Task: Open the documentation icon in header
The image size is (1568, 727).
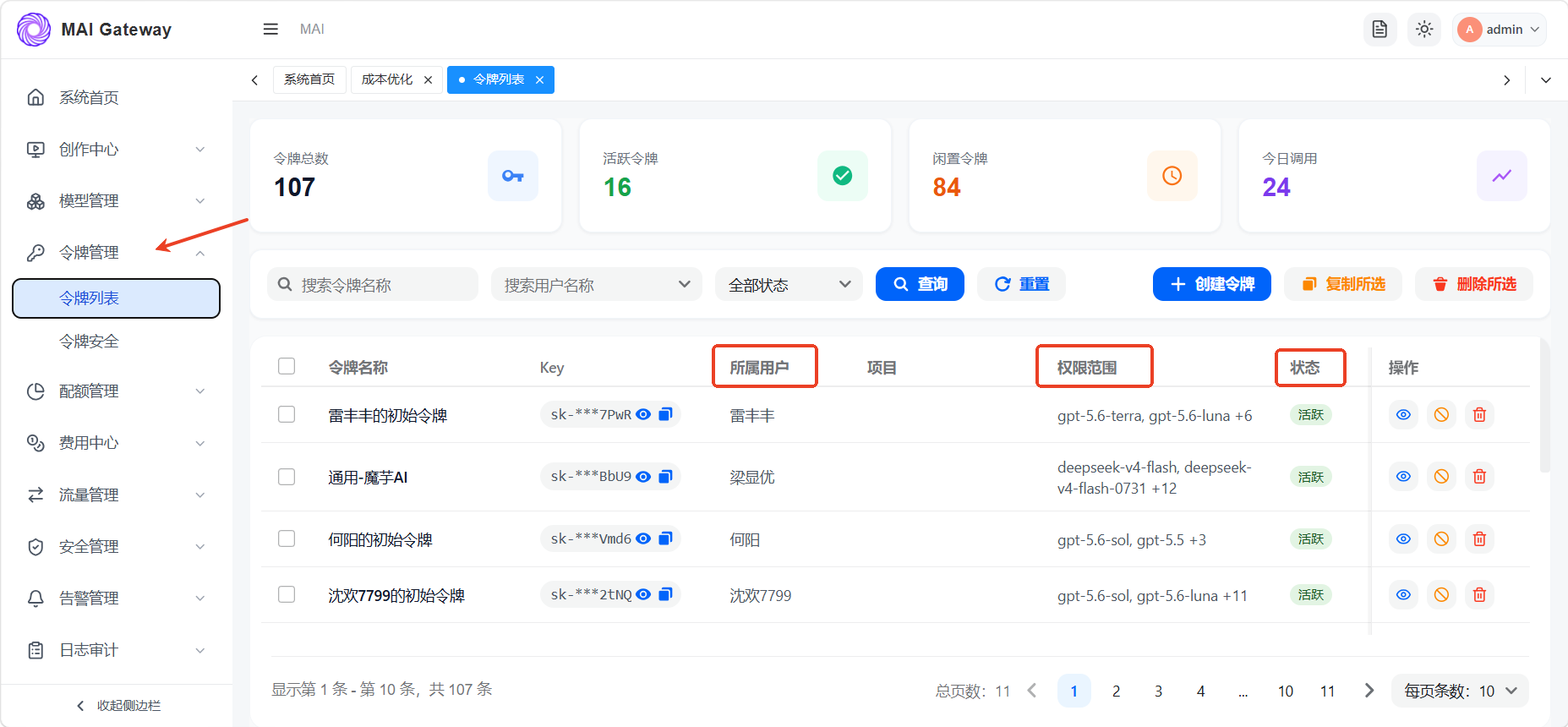Action: [x=1380, y=30]
